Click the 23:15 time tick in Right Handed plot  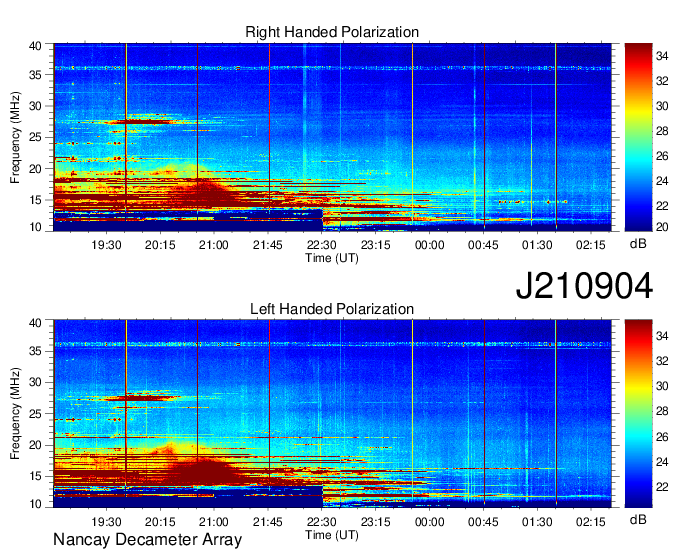(x=376, y=245)
